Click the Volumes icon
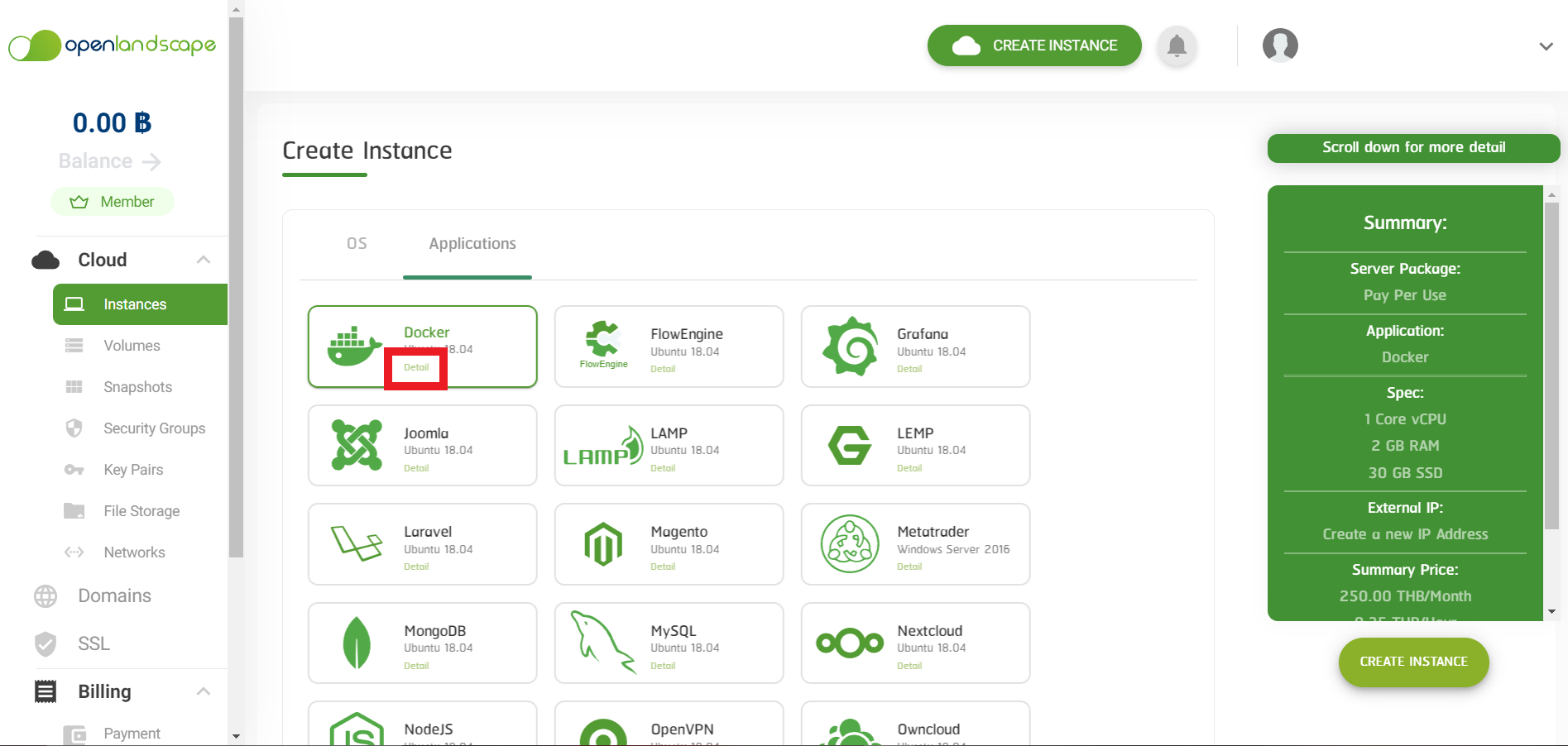The height and width of the screenshot is (746, 1568). (x=74, y=346)
